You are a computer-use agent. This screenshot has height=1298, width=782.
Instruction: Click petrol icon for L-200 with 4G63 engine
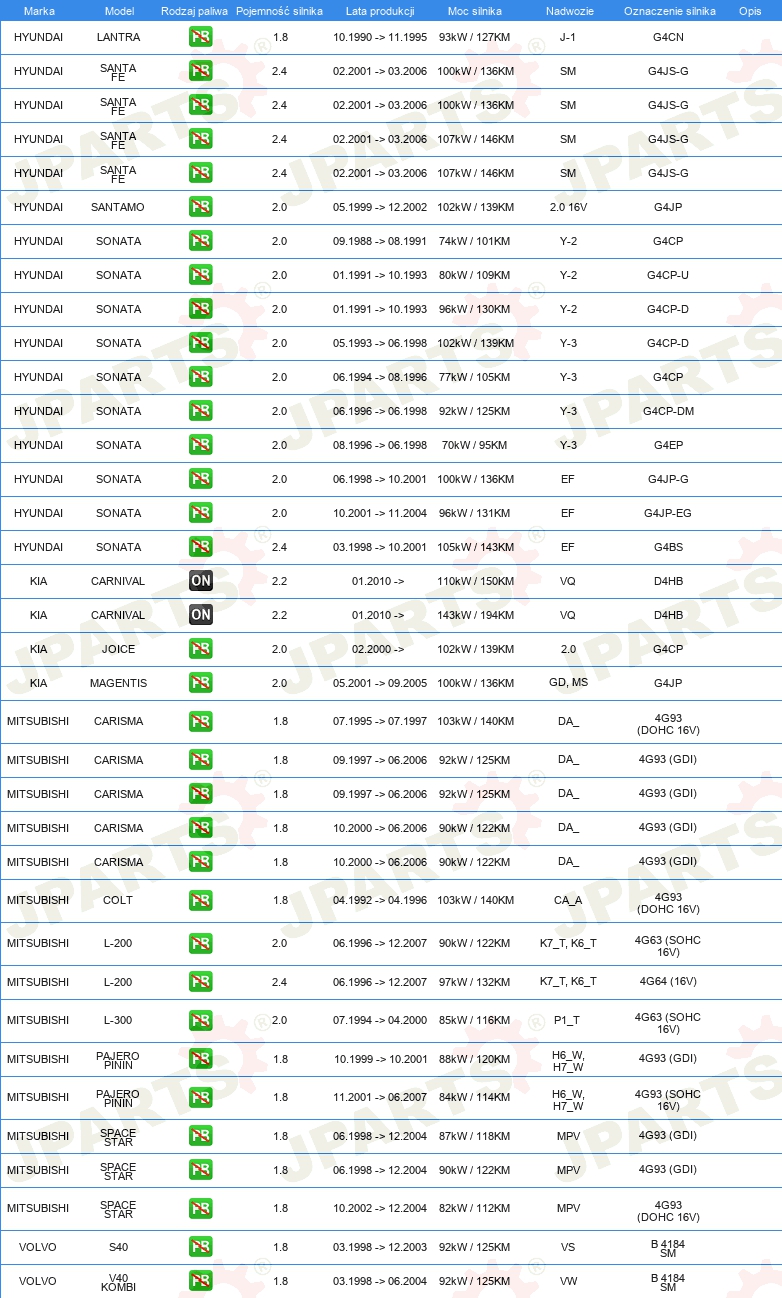200,943
